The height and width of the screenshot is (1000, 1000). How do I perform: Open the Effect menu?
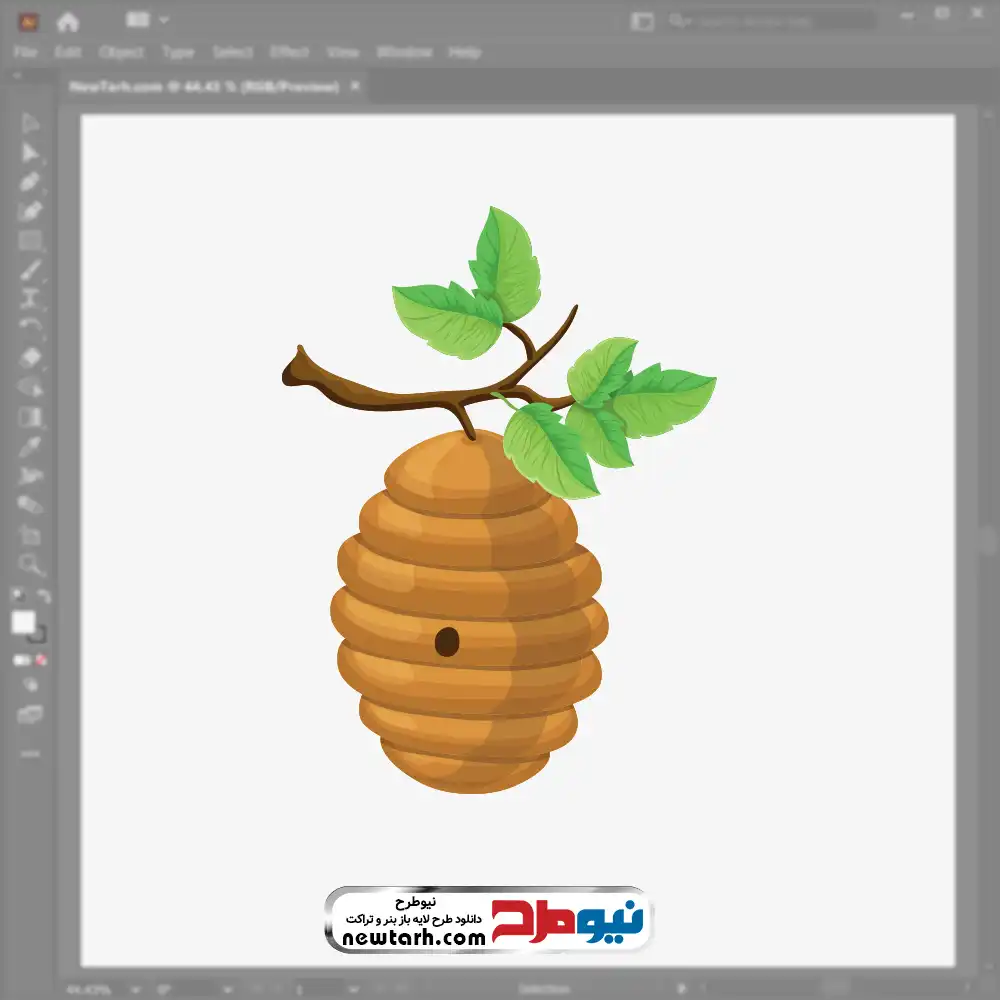pyautogui.click(x=290, y=52)
